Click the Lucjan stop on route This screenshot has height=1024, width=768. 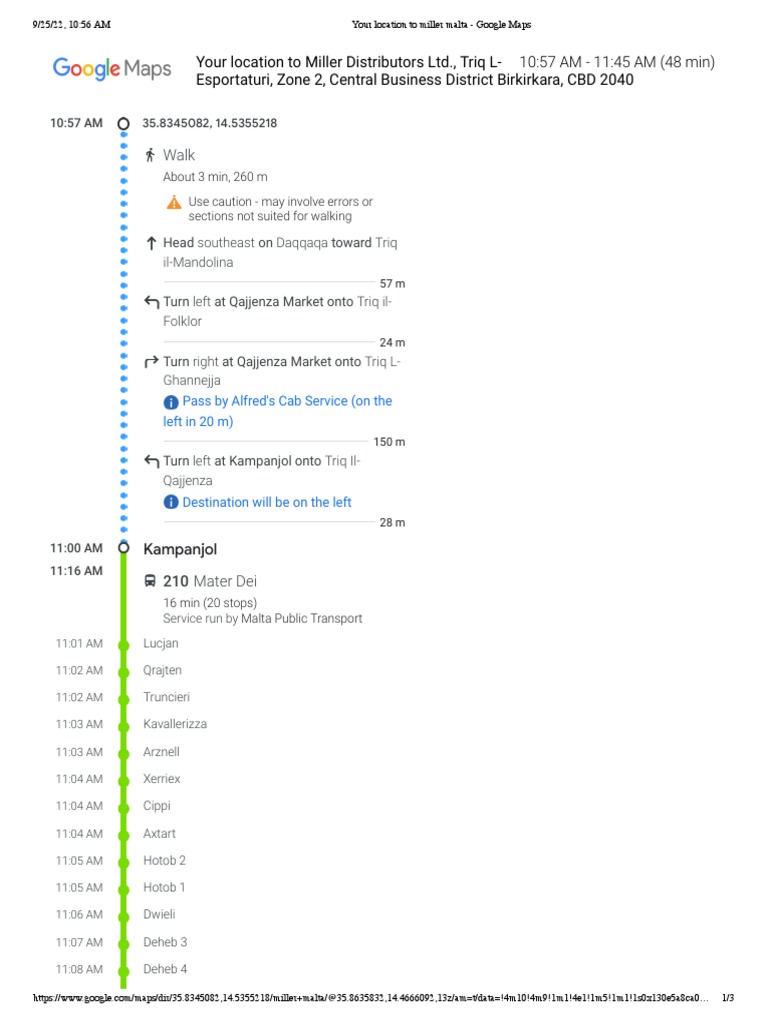pos(161,643)
